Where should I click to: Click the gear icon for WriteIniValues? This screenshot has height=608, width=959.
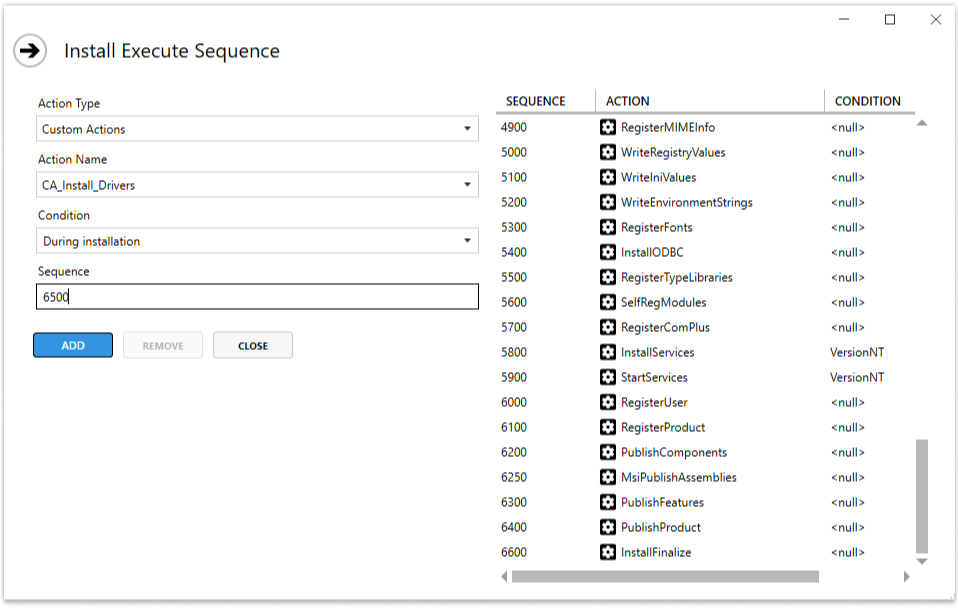(x=607, y=177)
